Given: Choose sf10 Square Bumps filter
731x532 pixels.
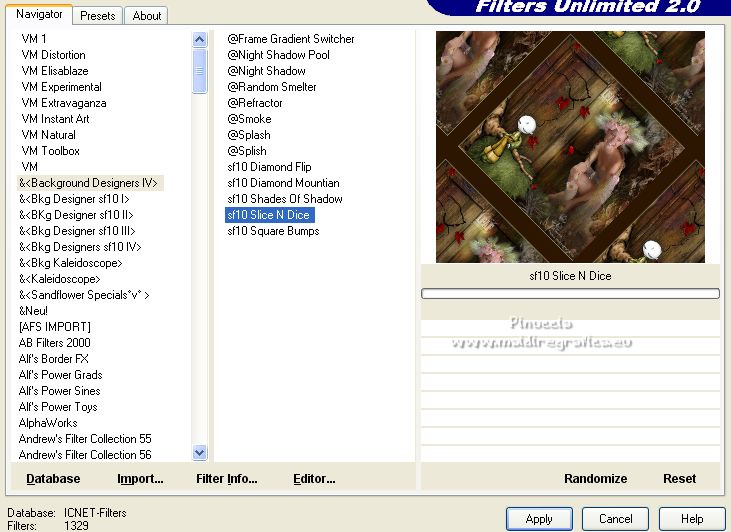Looking at the screenshot, I should click(x=273, y=231).
